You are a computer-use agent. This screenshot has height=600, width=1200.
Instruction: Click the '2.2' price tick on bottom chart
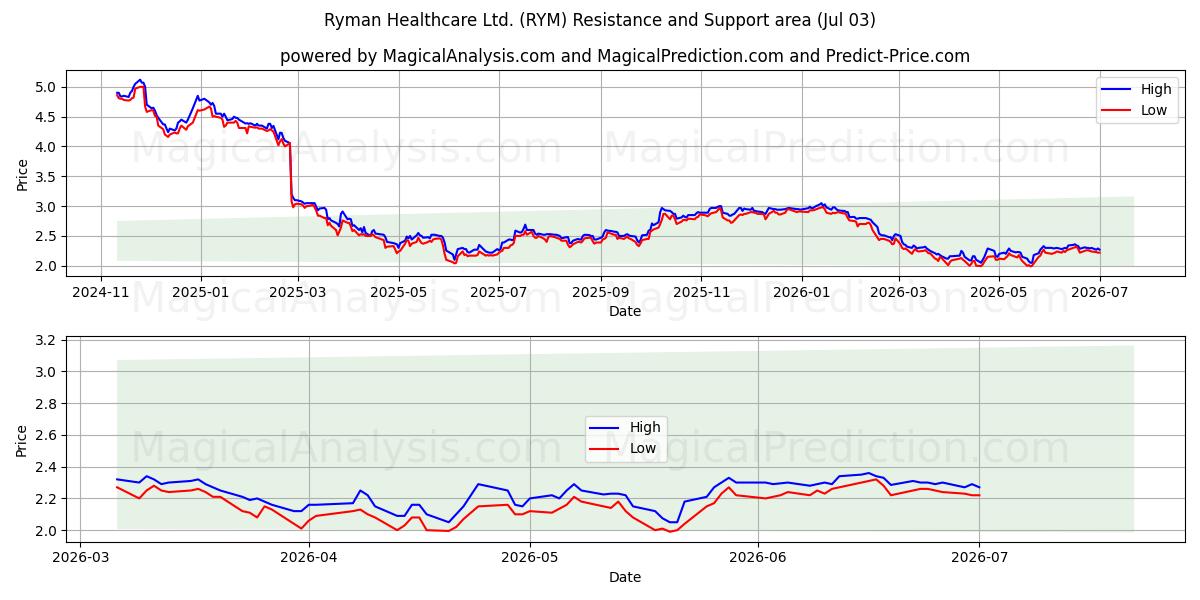[48, 499]
